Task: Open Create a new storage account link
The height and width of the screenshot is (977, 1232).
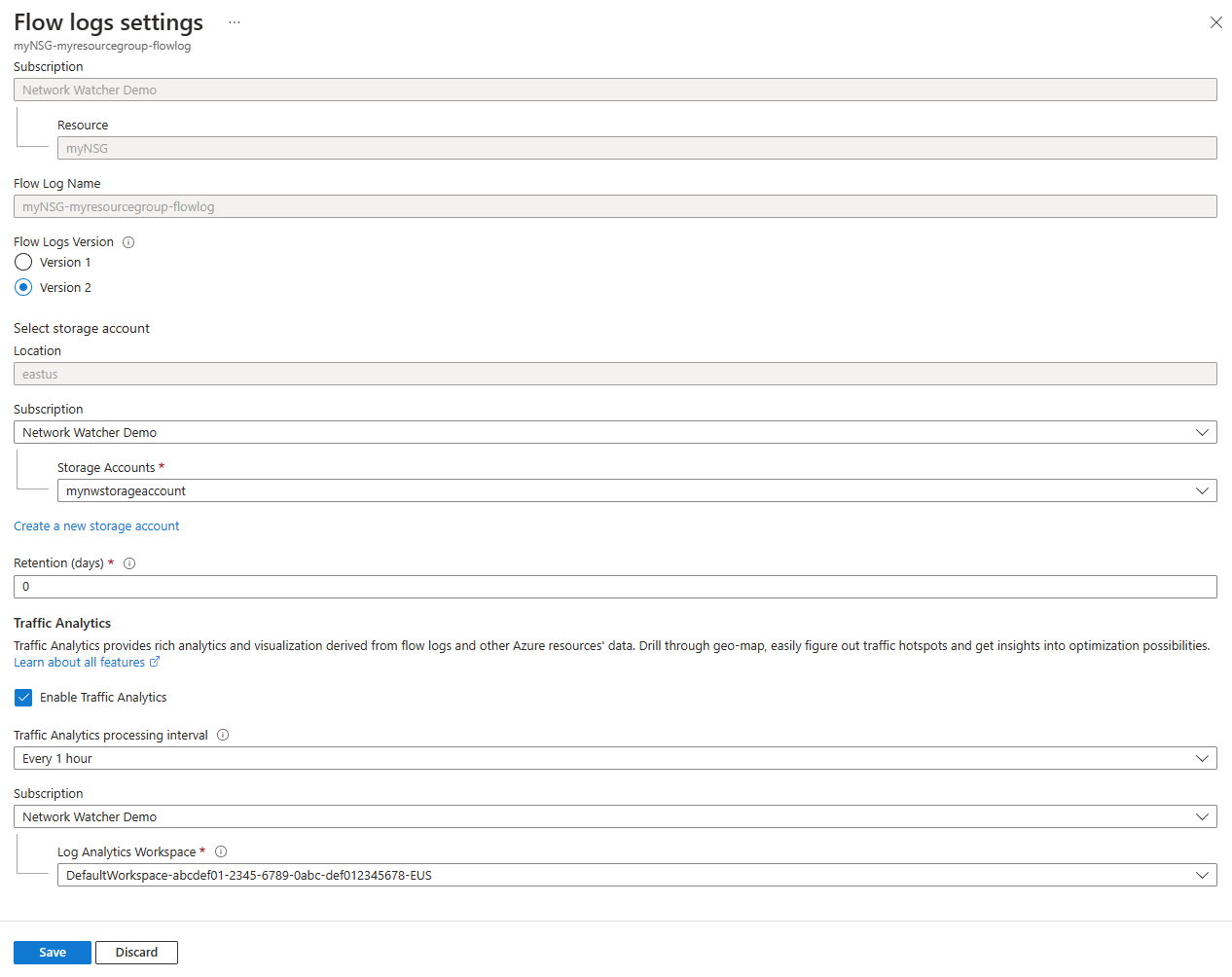Action: tap(96, 526)
